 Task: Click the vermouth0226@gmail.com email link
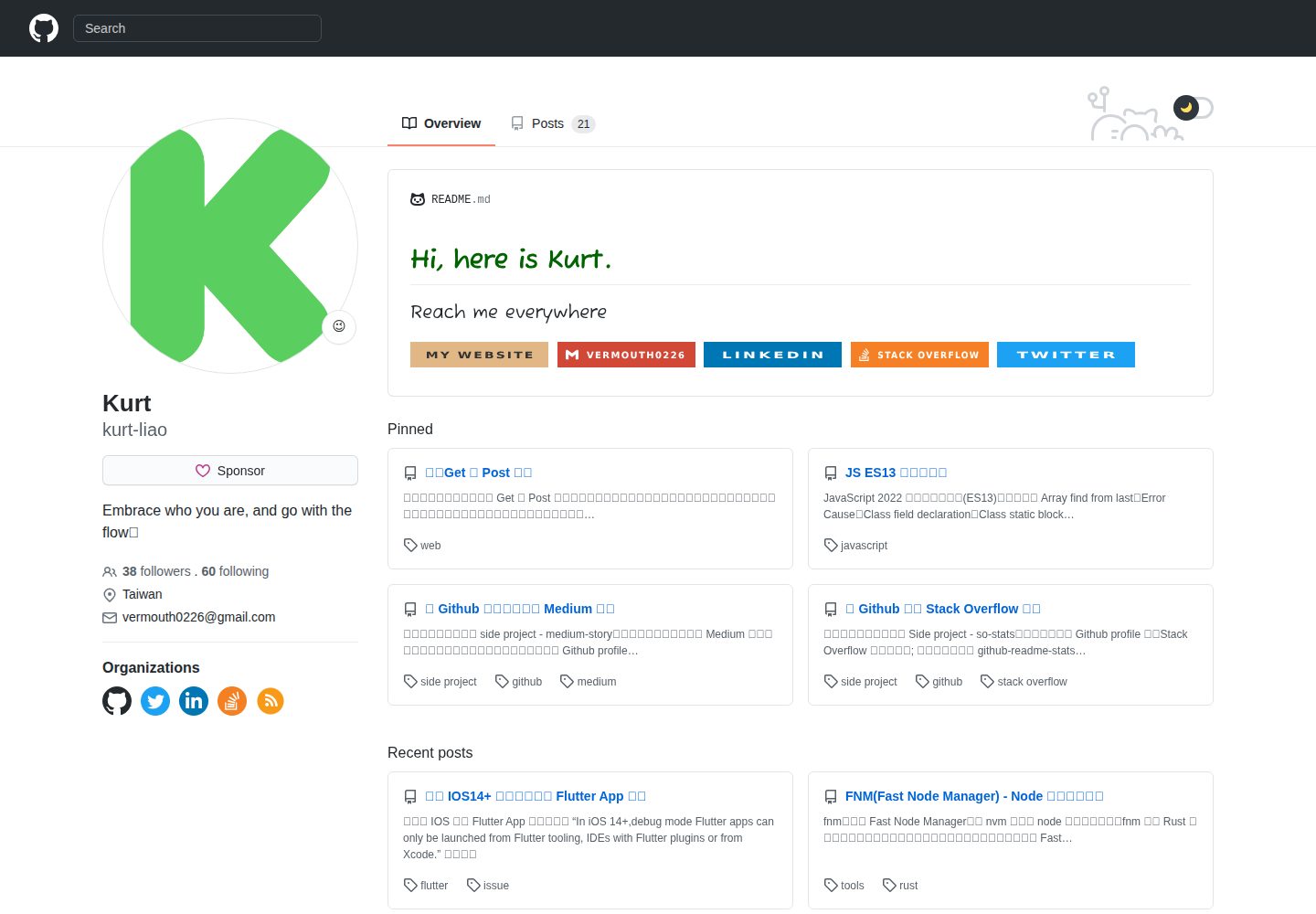tap(198, 617)
